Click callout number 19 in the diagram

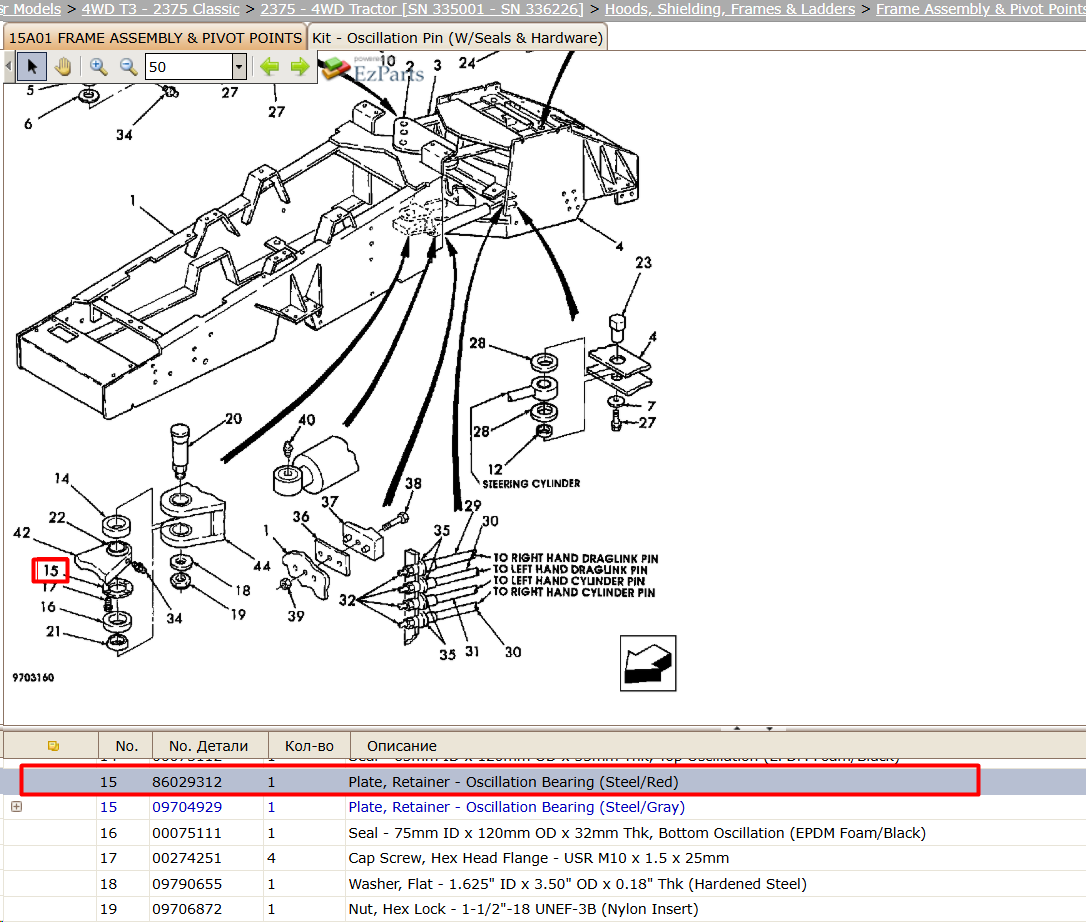coord(238,614)
